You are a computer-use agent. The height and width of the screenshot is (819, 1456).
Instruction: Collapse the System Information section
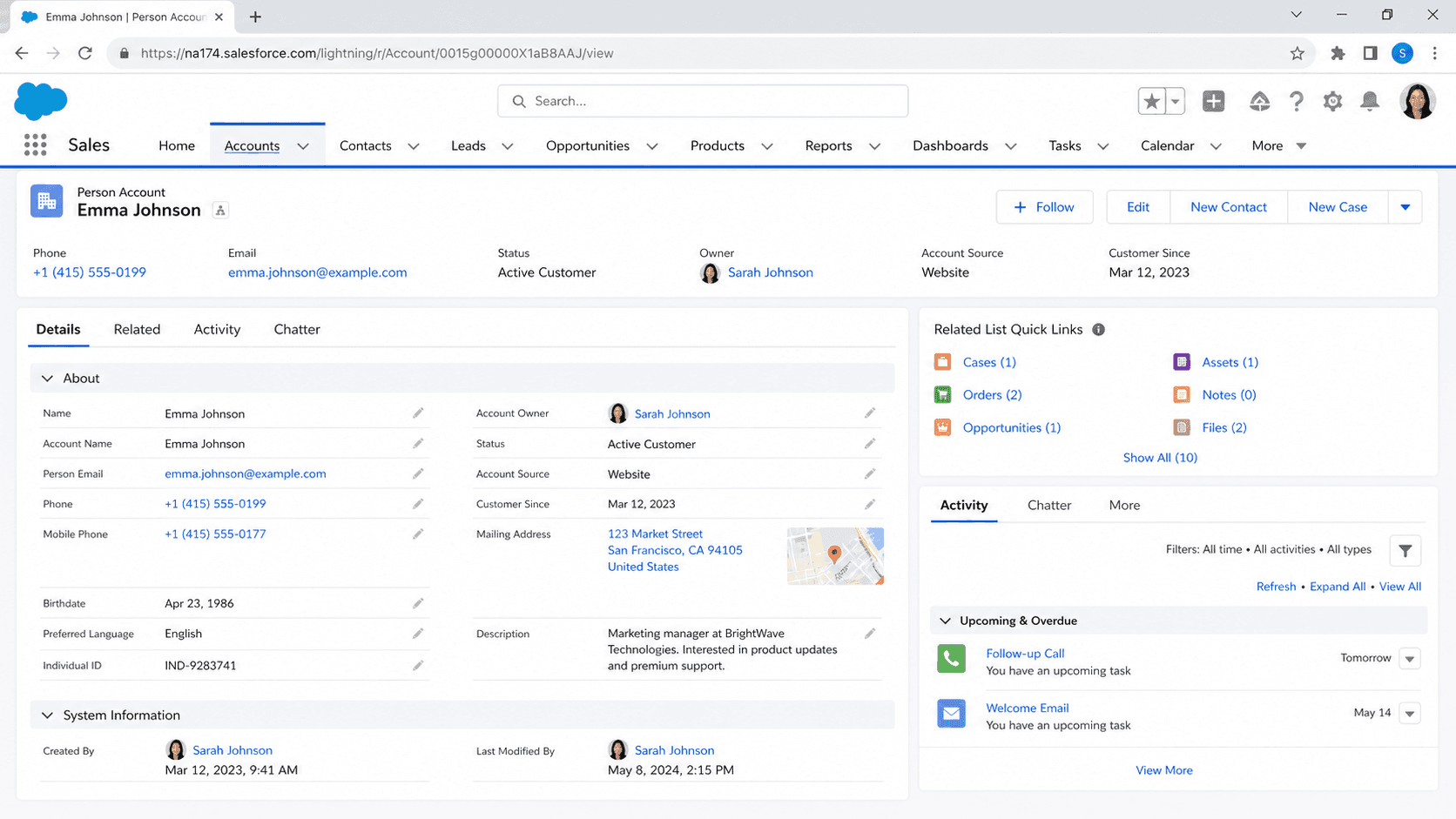[x=47, y=715]
